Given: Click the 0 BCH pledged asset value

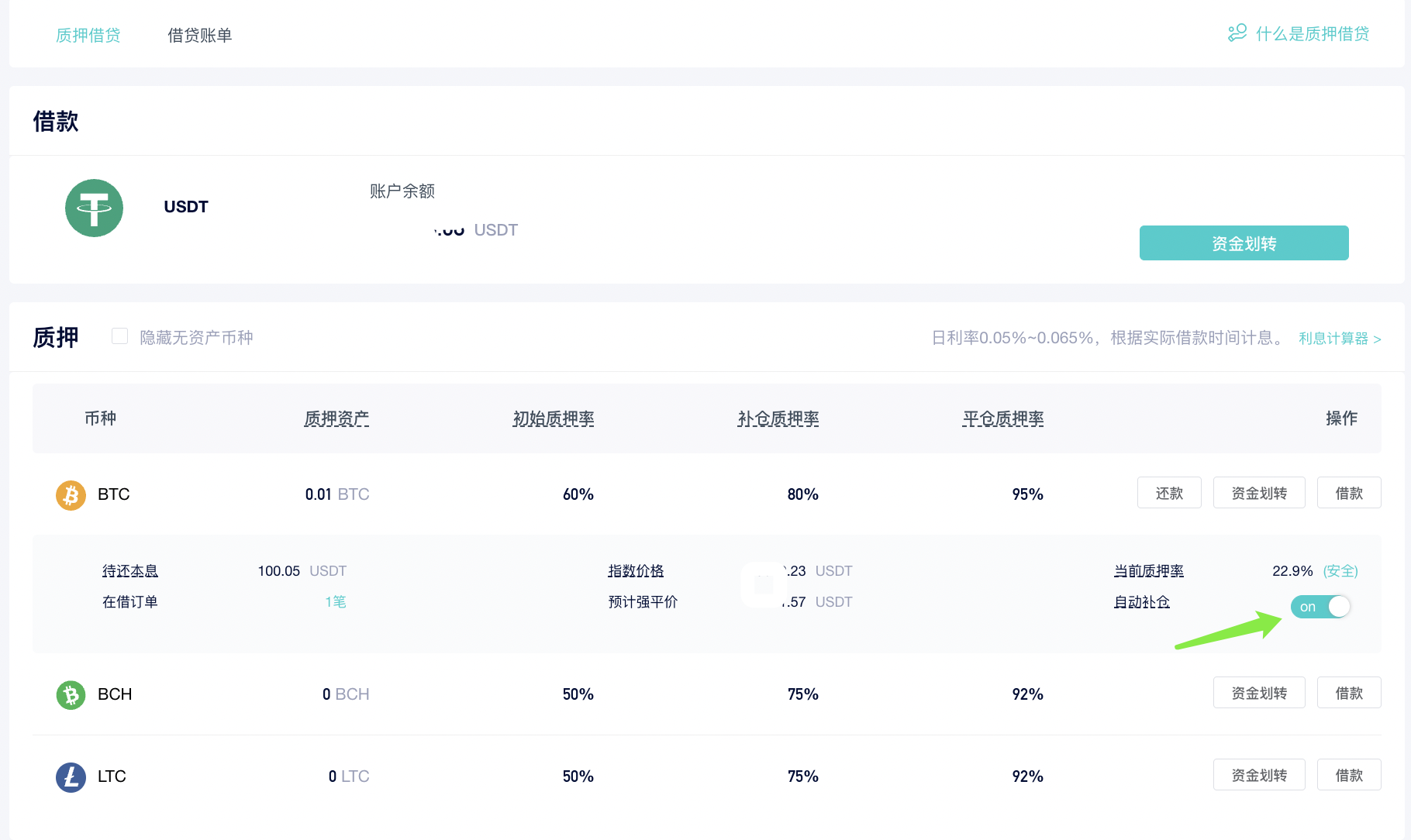Looking at the screenshot, I should pos(346,694).
